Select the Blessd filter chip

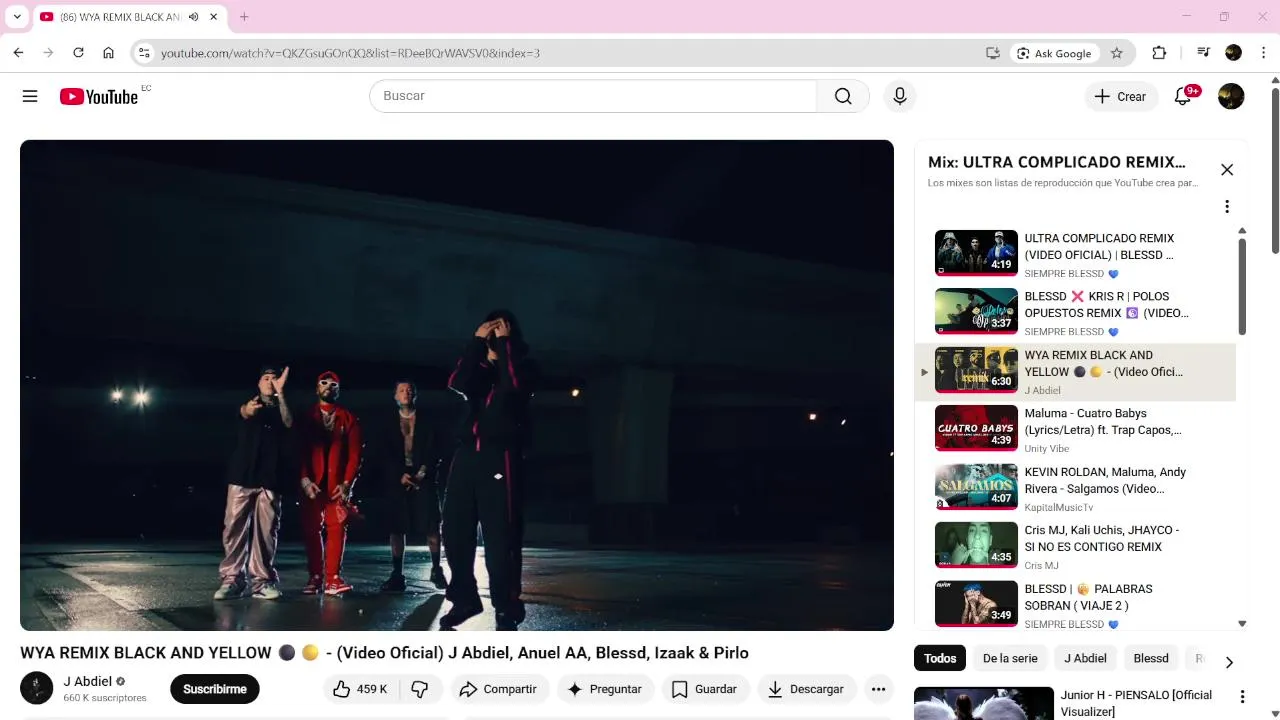click(1150, 658)
